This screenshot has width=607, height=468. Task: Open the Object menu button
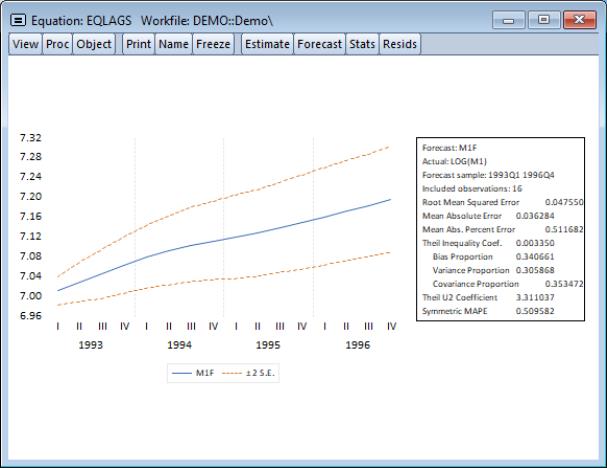94,44
